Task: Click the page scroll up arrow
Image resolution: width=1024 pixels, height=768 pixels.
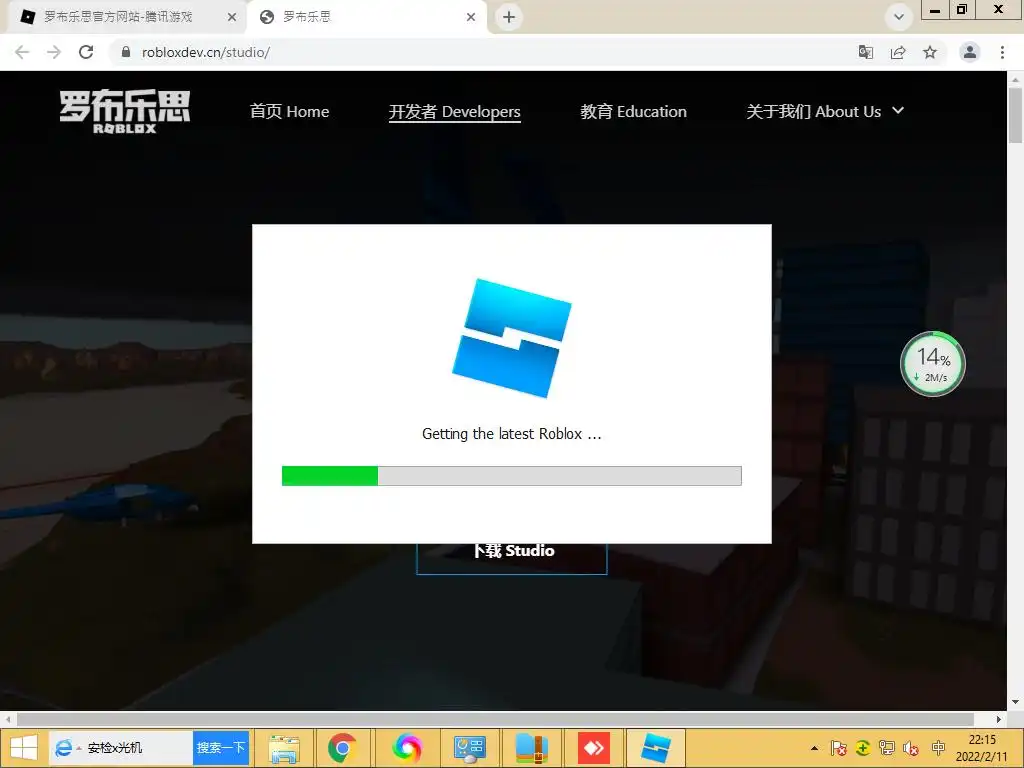Action: [x=1016, y=79]
